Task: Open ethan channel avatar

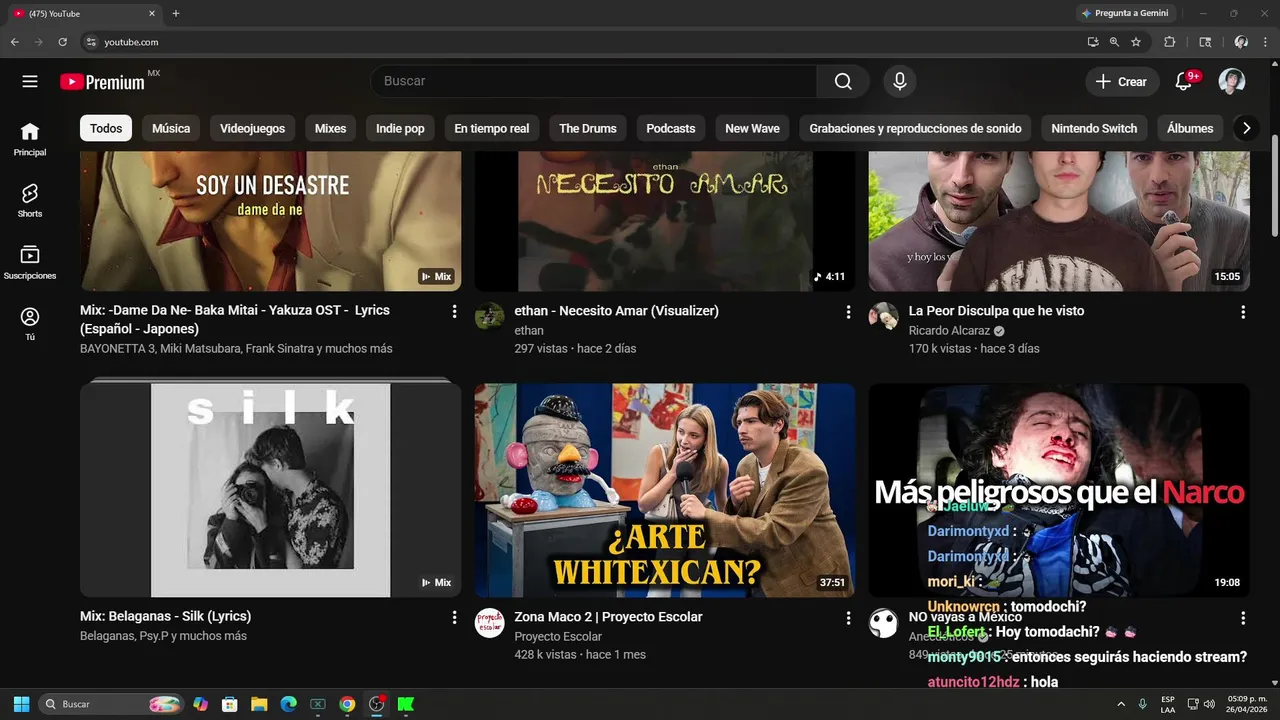Action: click(489, 316)
